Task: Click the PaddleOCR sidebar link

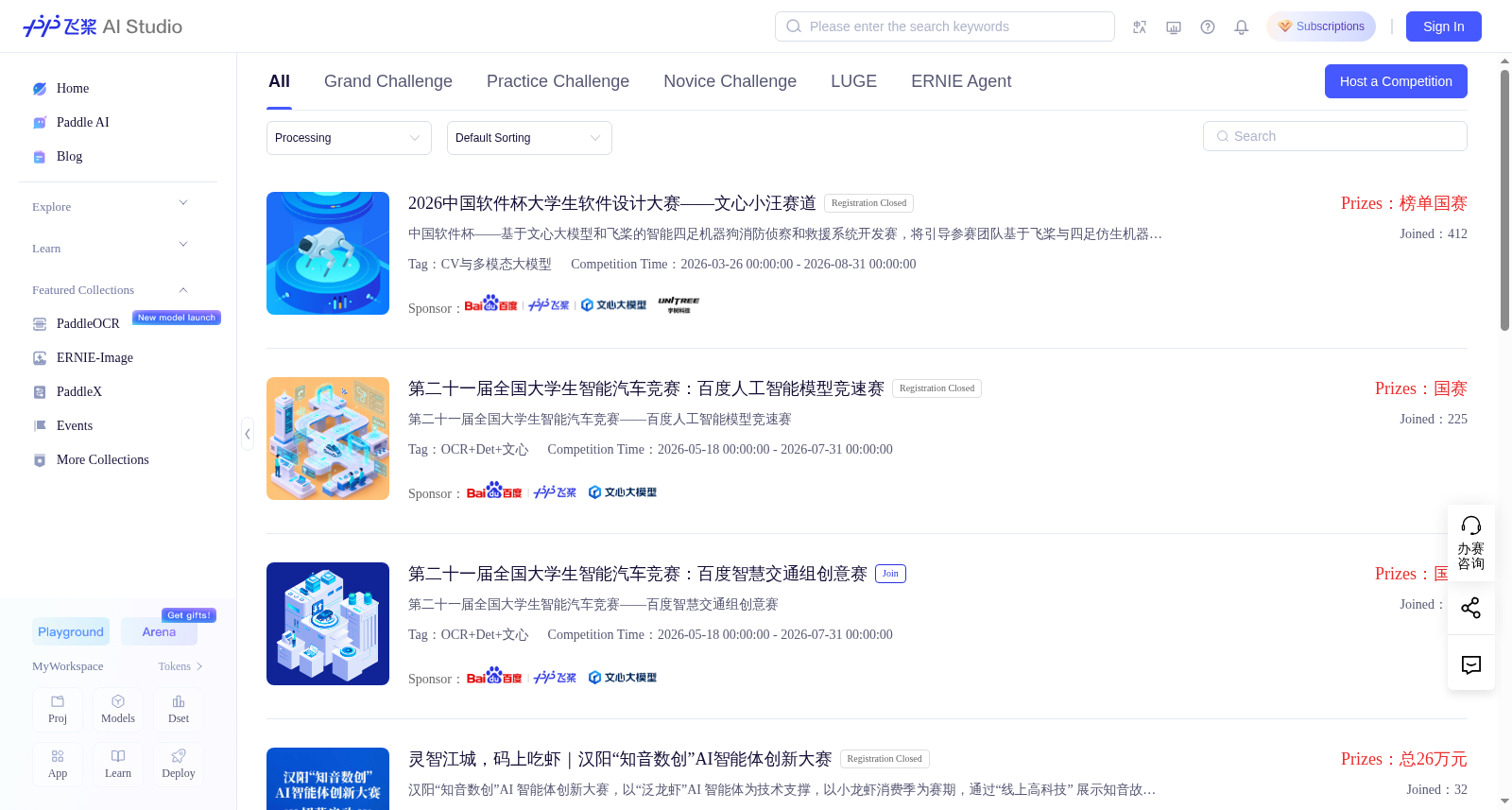Action: [x=88, y=324]
